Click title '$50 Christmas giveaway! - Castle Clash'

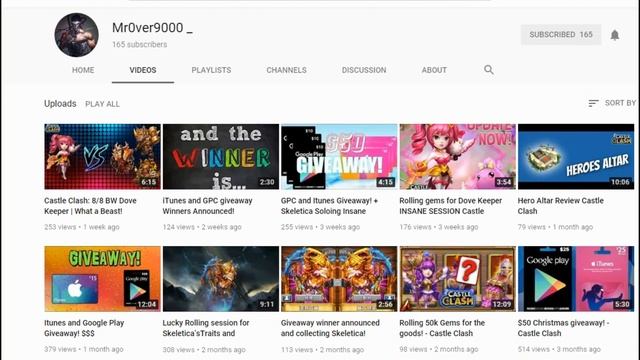pos(563,328)
